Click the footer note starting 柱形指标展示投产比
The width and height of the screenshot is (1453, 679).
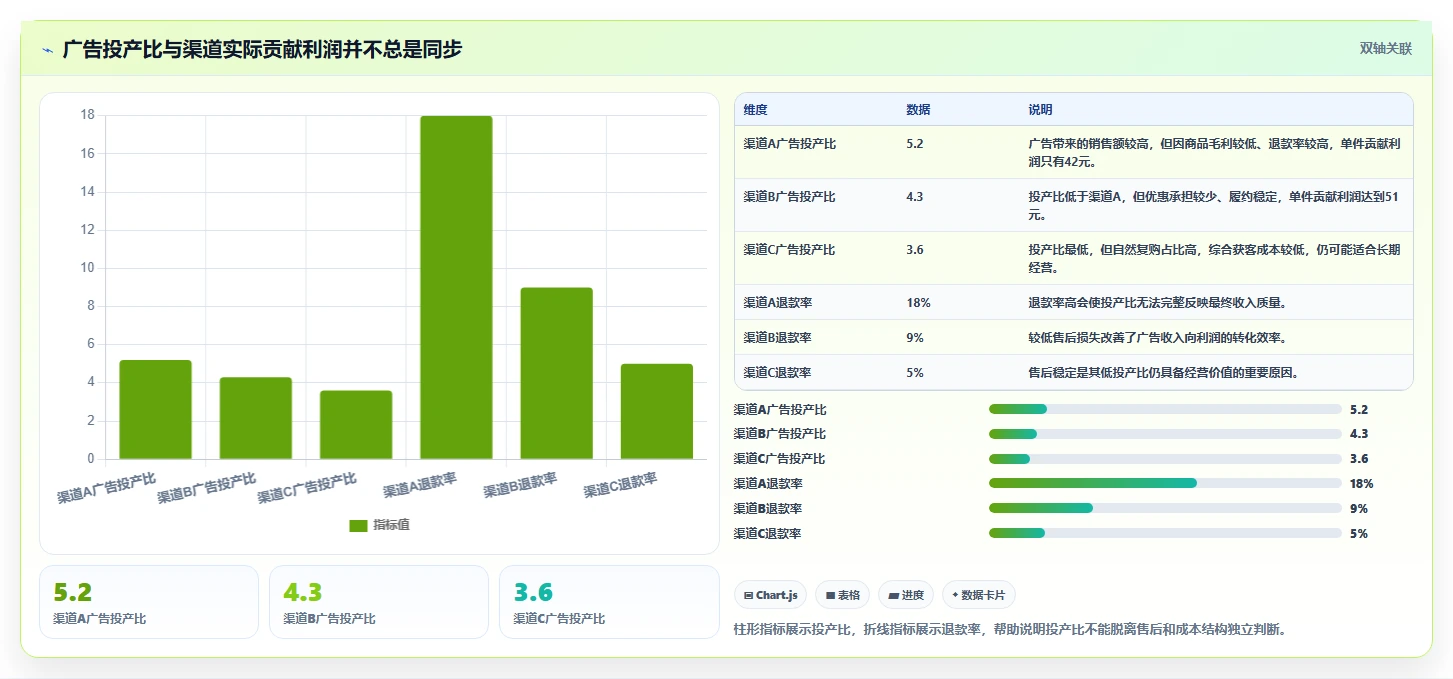(x=1010, y=630)
